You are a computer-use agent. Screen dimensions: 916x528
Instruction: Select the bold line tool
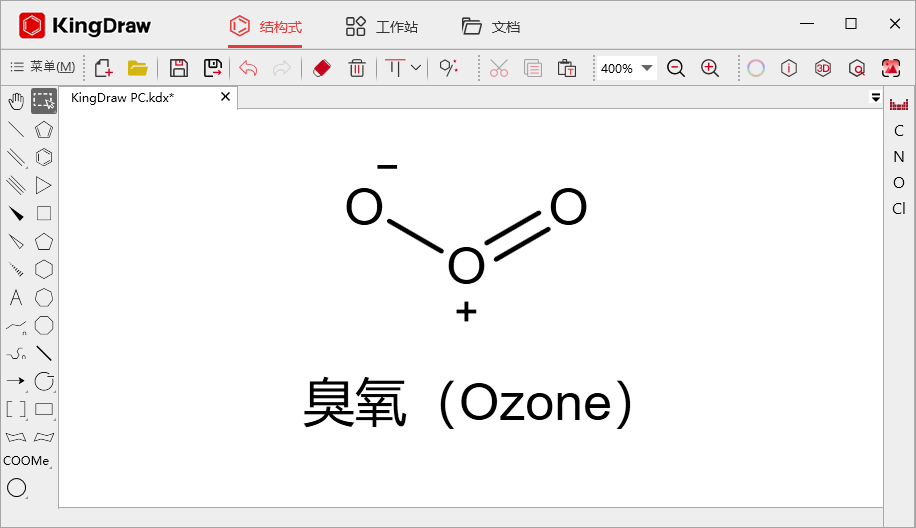44,353
